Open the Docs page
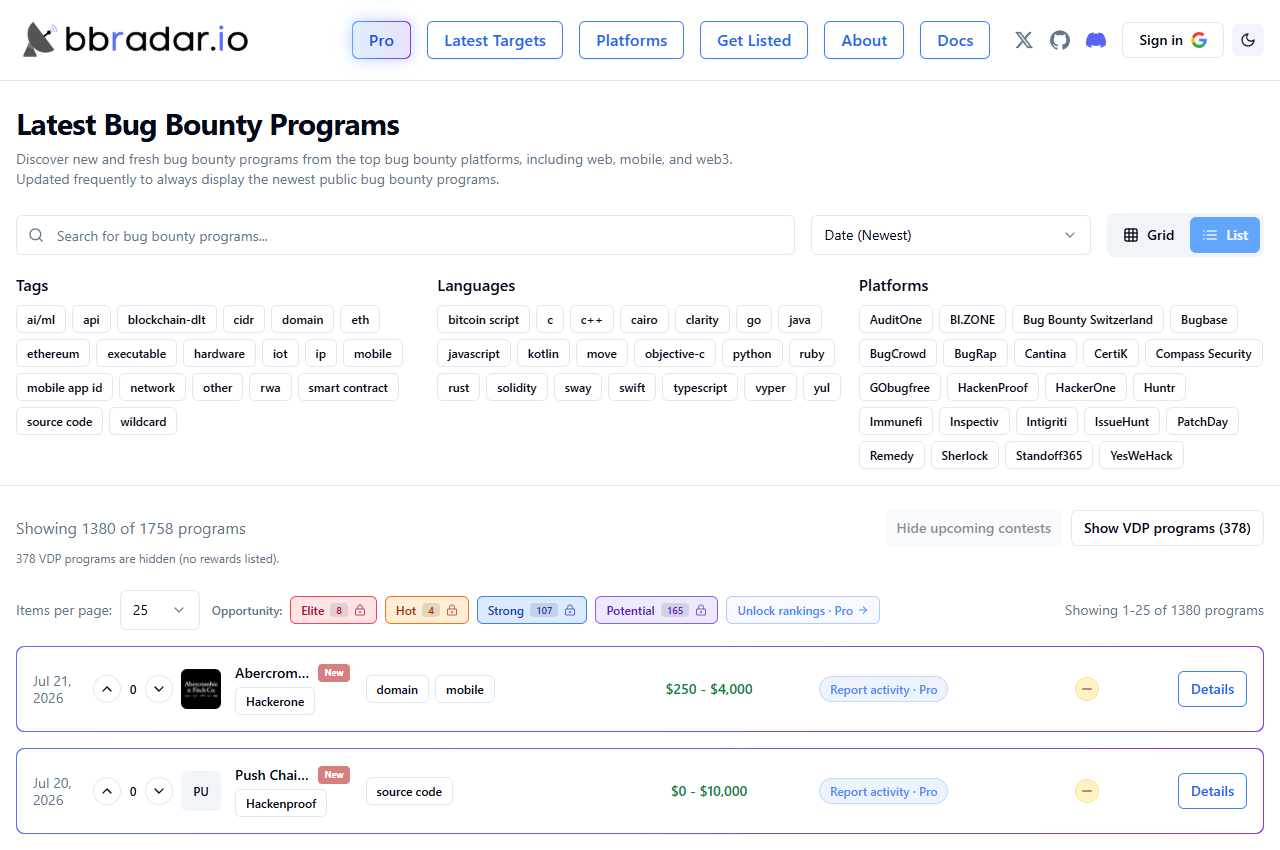The width and height of the screenshot is (1280, 850). (x=955, y=40)
